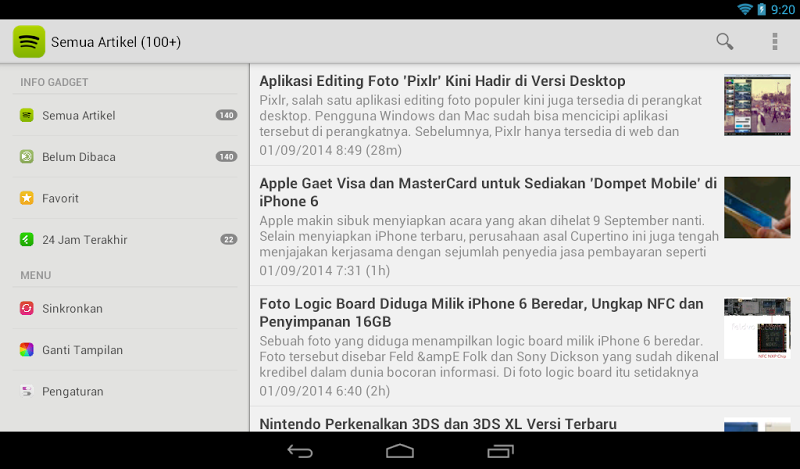The width and height of the screenshot is (800, 469).
Task: Tap the green app logo icon
Action: tap(29, 42)
